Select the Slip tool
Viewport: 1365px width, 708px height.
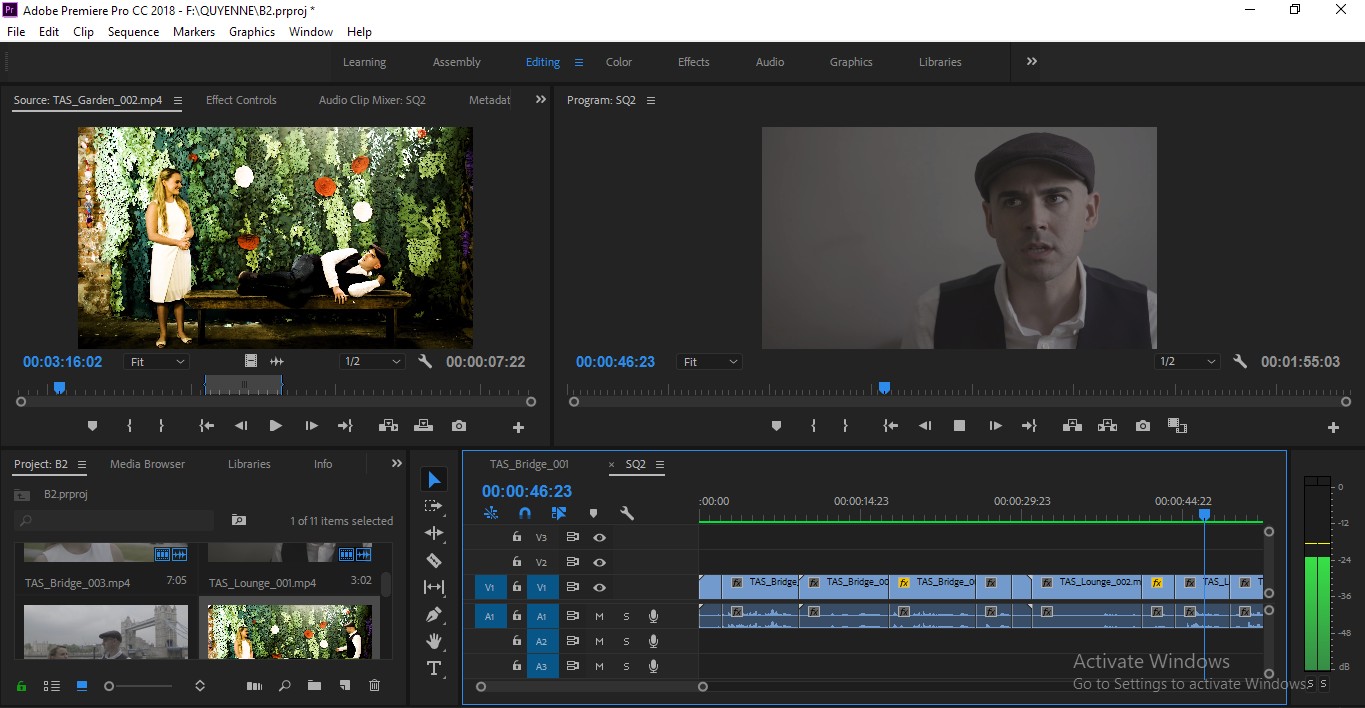tap(434, 587)
